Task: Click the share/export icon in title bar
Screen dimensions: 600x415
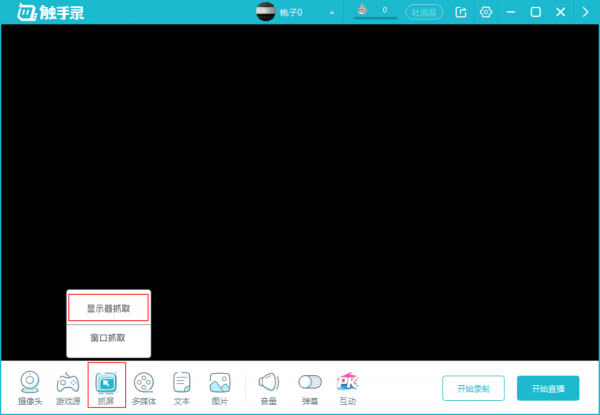Action: (x=461, y=12)
